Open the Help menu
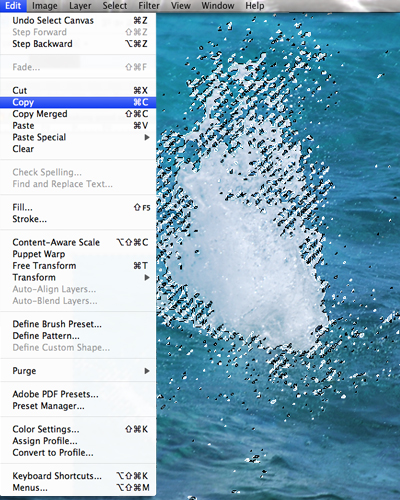 coord(255,6)
